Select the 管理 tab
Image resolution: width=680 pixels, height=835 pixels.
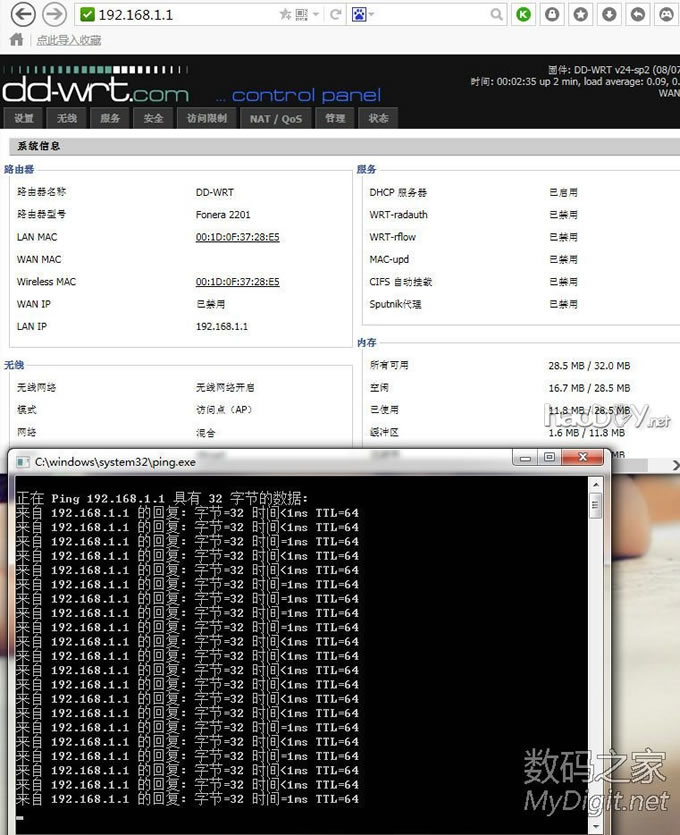pos(335,118)
